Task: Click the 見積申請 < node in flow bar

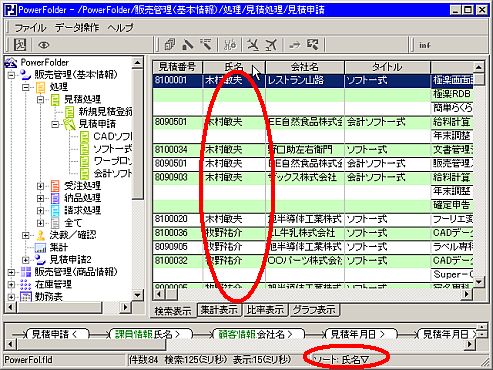Action: (57, 334)
